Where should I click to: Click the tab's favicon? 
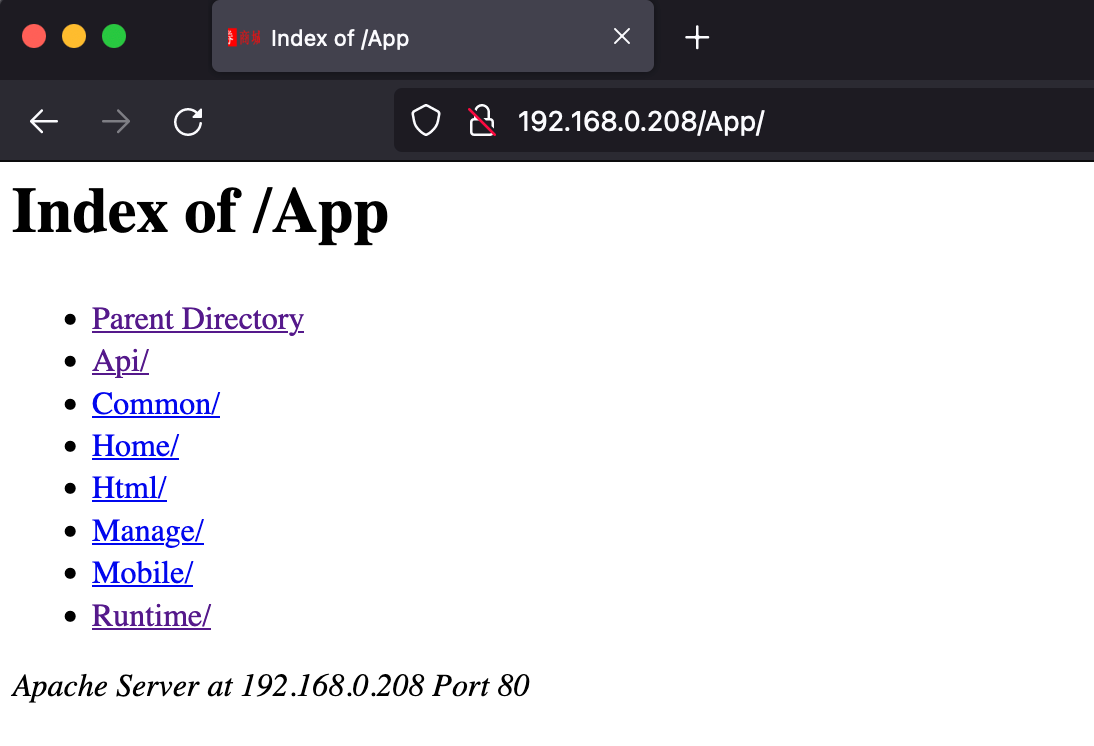coord(244,38)
